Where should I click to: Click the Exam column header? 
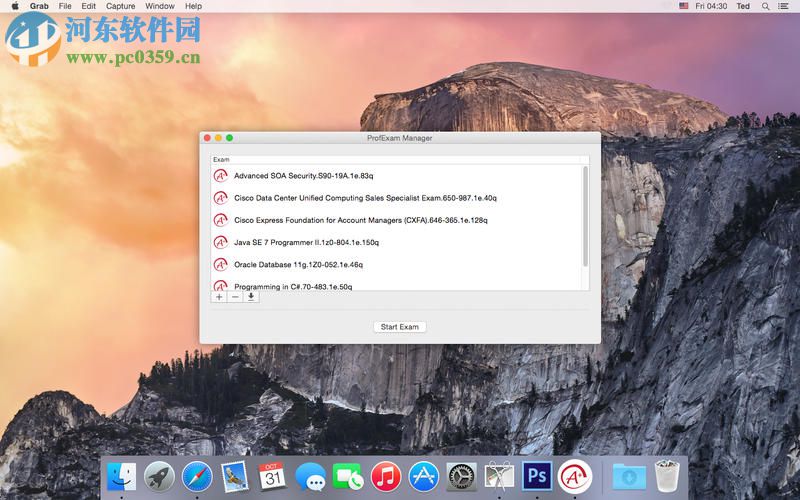click(x=395, y=160)
